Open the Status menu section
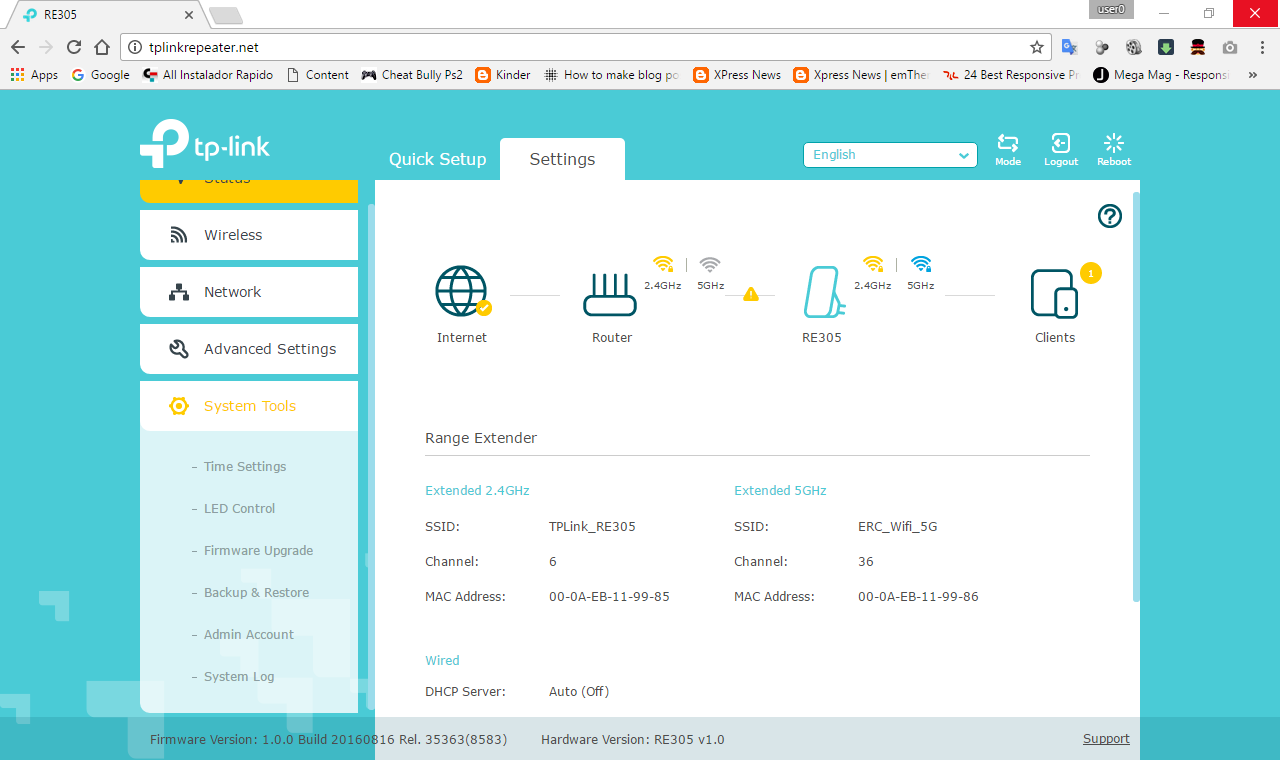The image size is (1280, 760). [249, 190]
